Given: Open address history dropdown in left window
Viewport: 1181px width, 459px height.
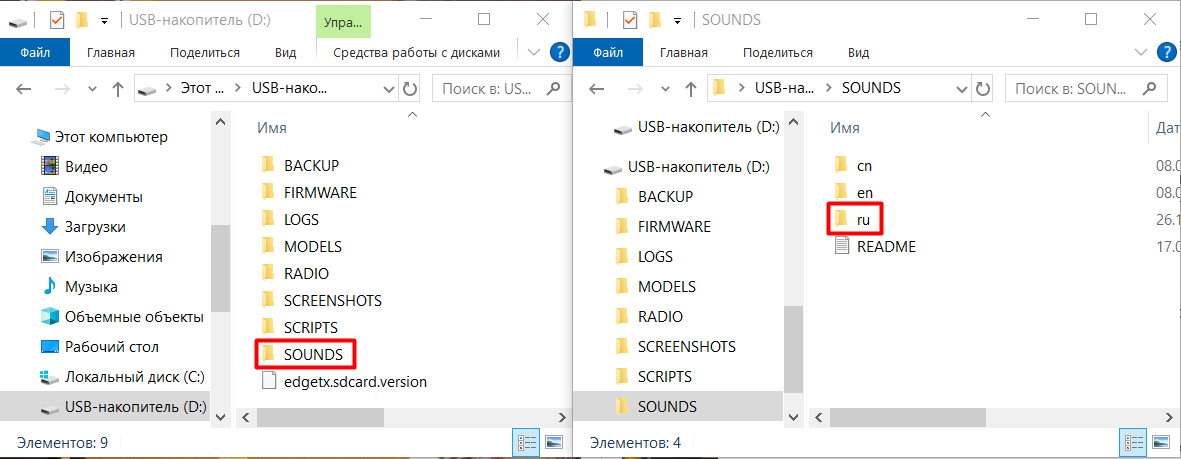Looking at the screenshot, I should click(386, 89).
